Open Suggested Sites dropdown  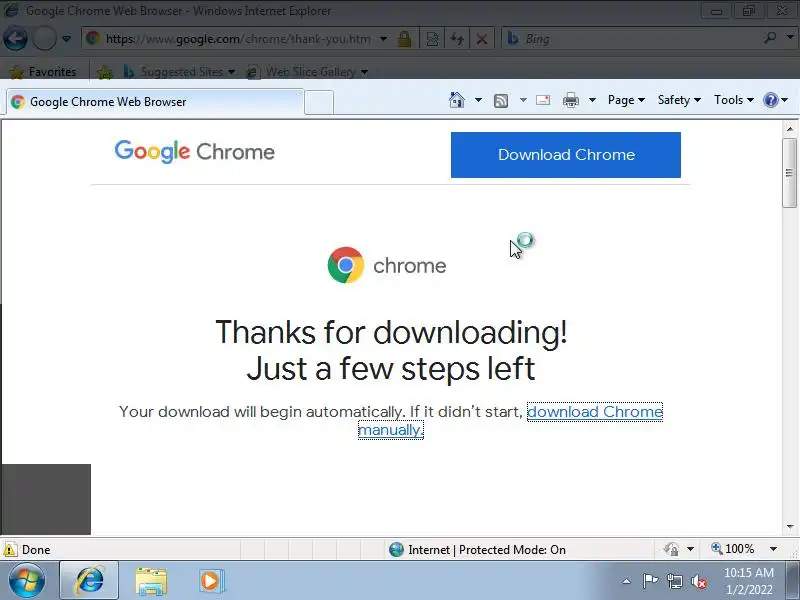tap(180, 72)
